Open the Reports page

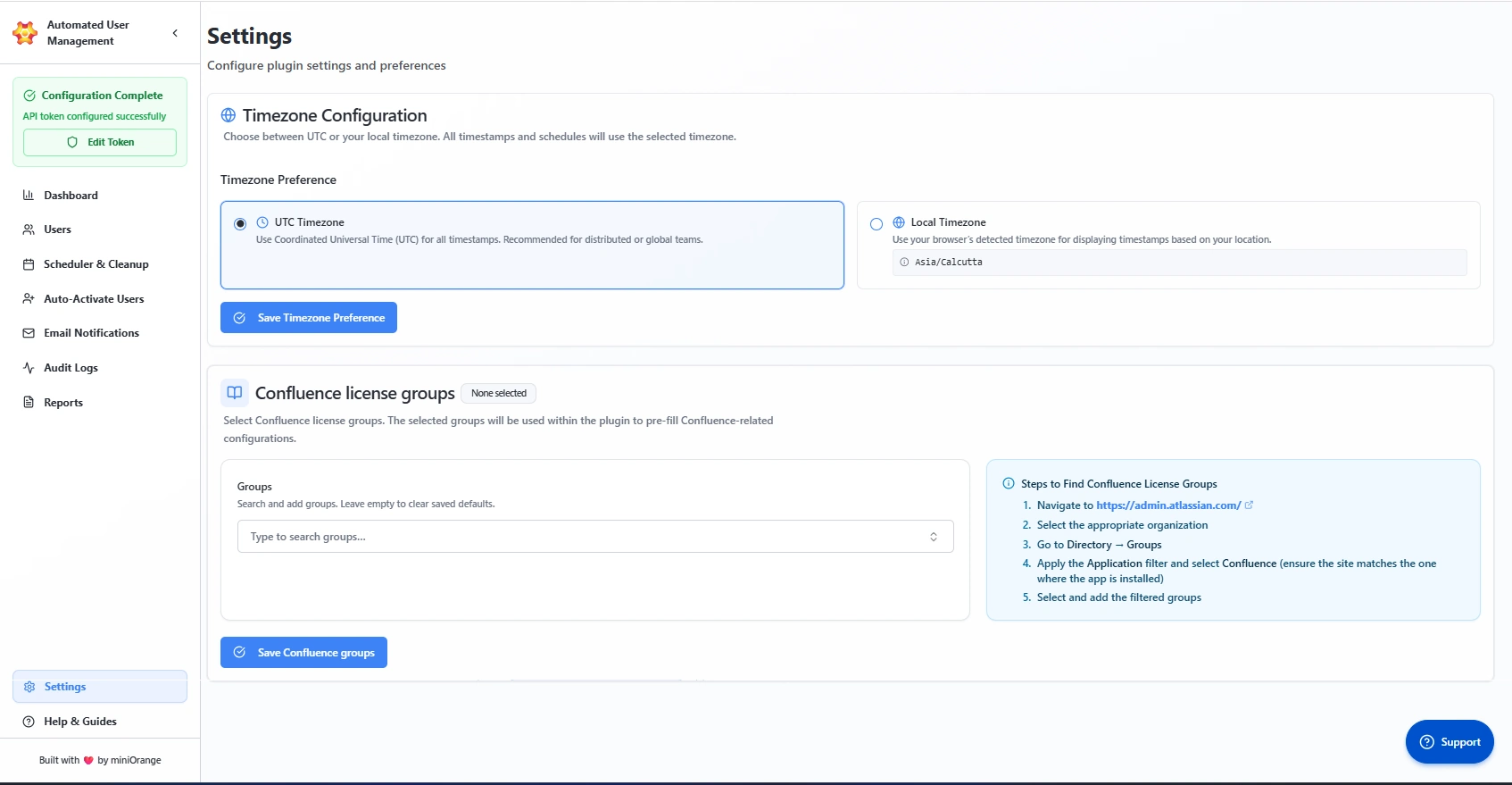(x=100, y=403)
